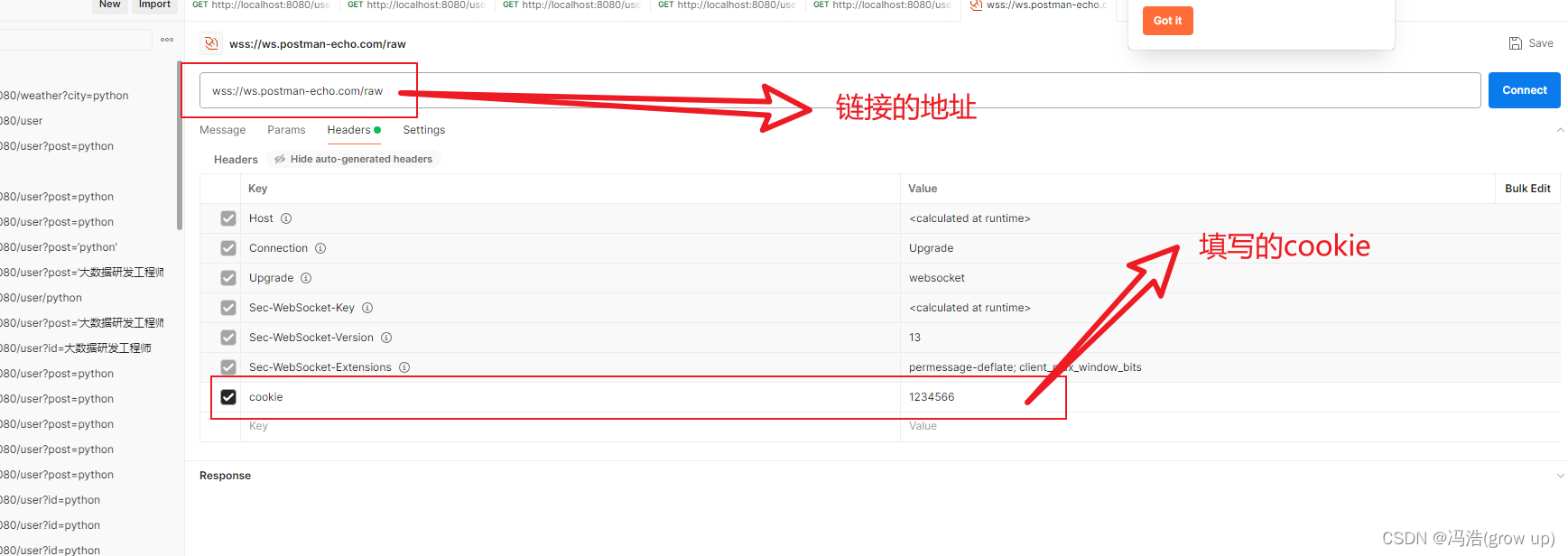
Task: Click the value 13 of Sec-WebSocket-Version
Action: [914, 338]
